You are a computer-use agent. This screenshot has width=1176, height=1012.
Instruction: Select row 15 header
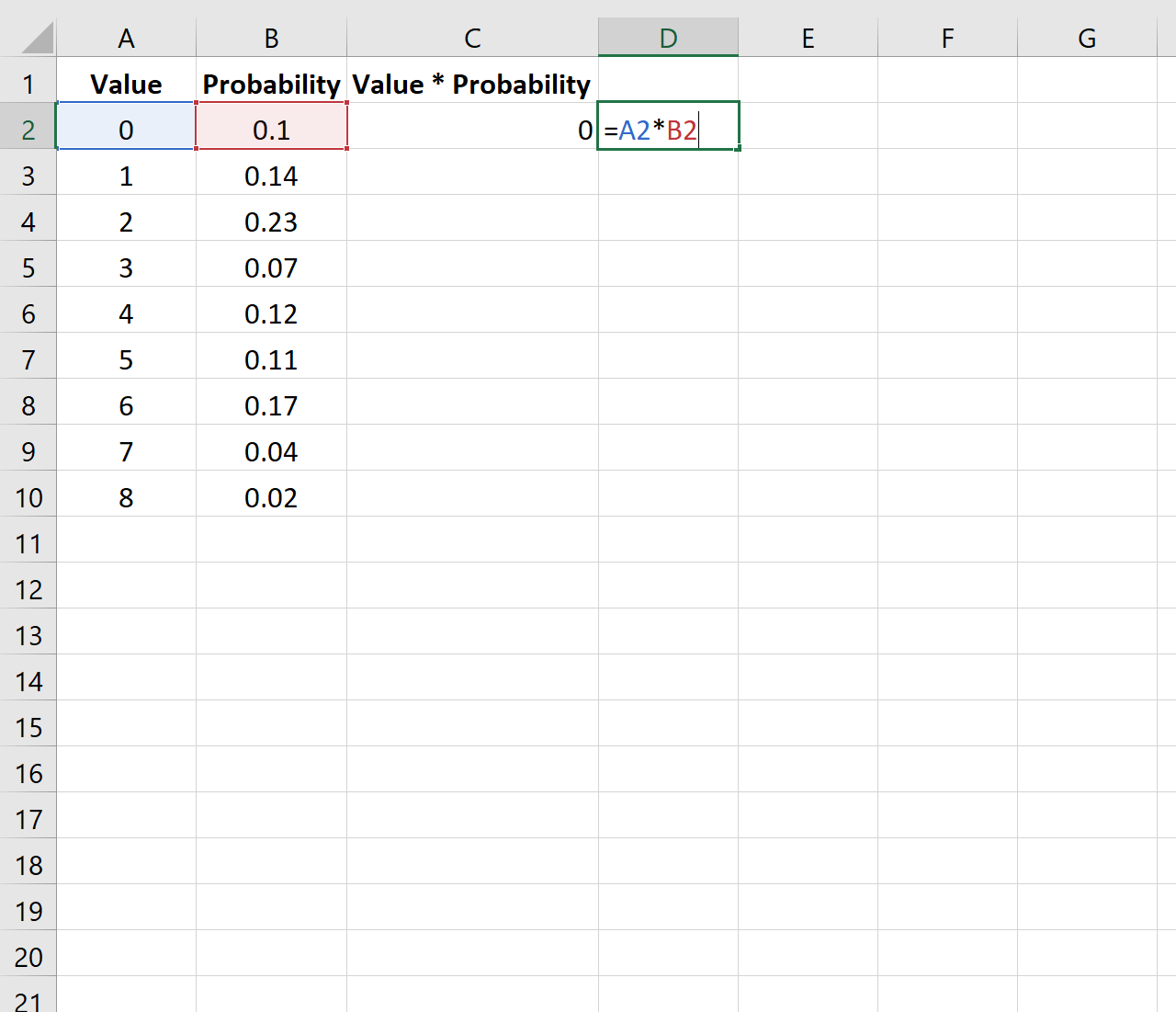point(28,727)
